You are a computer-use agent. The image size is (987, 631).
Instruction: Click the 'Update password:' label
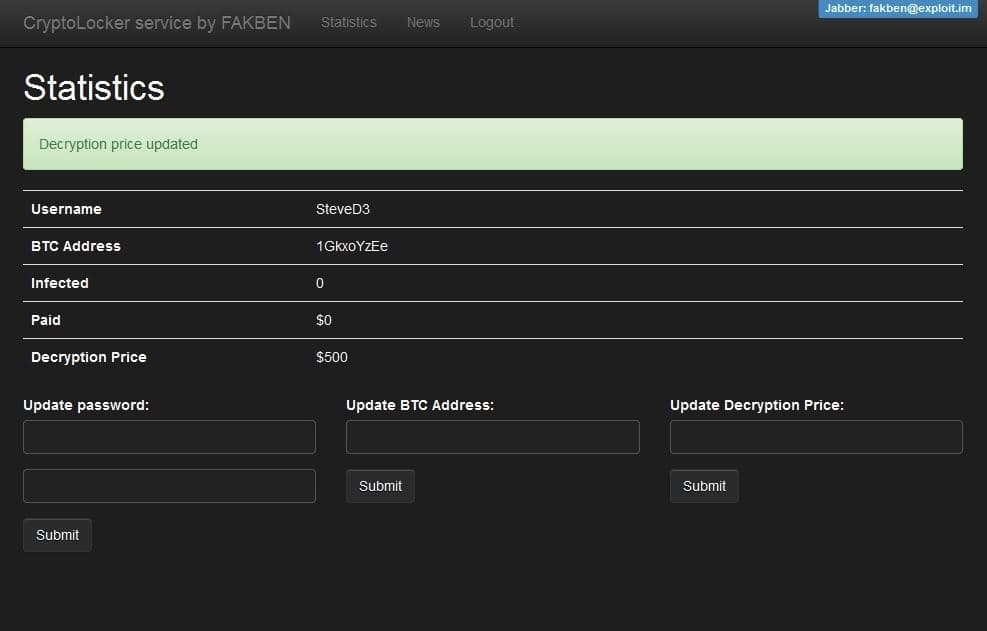pos(86,406)
